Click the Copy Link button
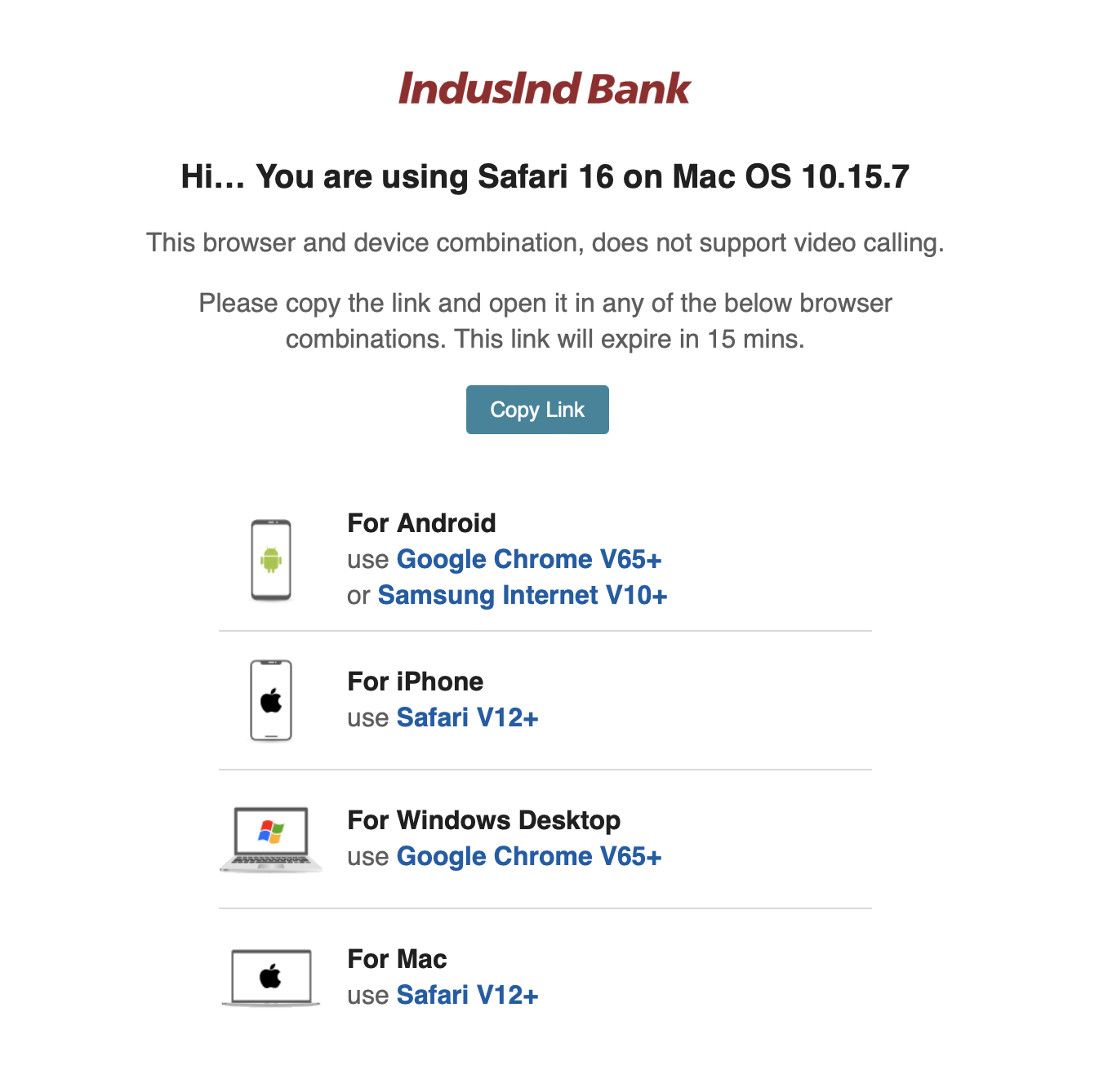This screenshot has height=1092, width=1099. (537, 410)
